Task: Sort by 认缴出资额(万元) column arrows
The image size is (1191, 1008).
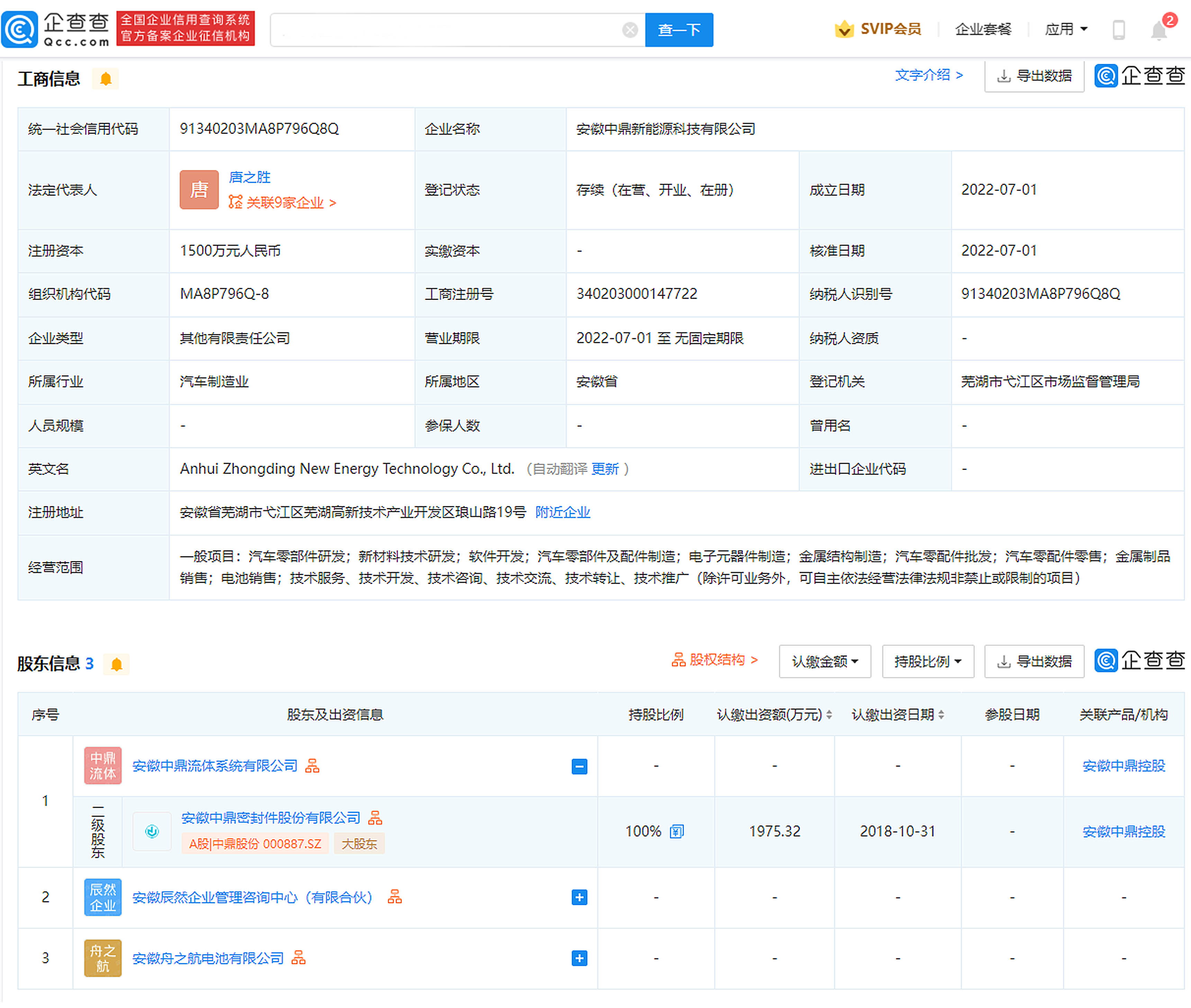Action: pyautogui.click(x=829, y=714)
